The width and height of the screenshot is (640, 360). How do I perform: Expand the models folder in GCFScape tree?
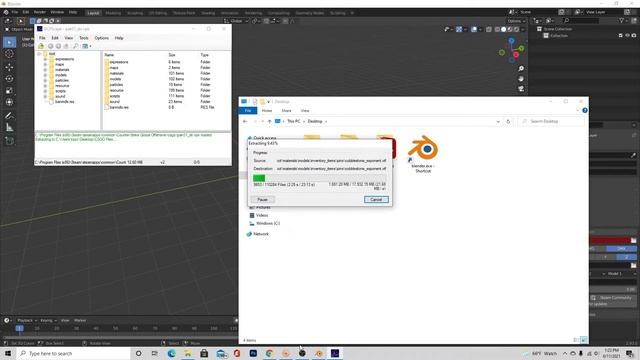pyautogui.click(x=45, y=75)
